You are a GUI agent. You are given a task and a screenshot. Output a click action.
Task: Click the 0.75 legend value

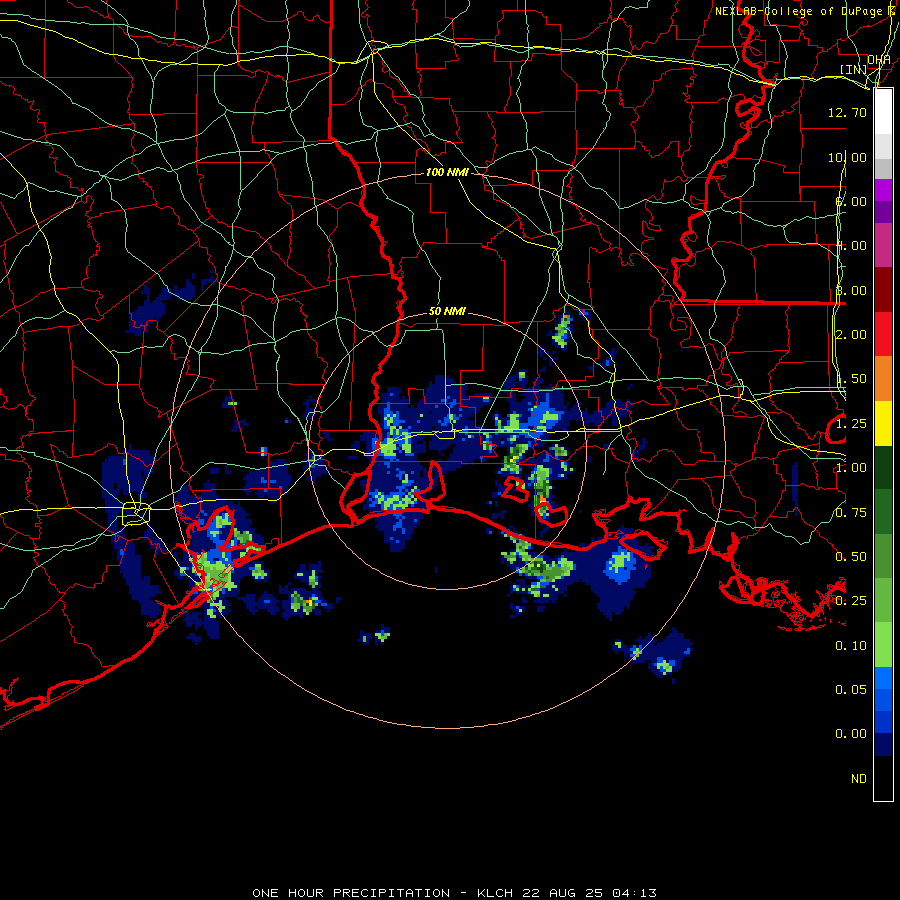(851, 513)
